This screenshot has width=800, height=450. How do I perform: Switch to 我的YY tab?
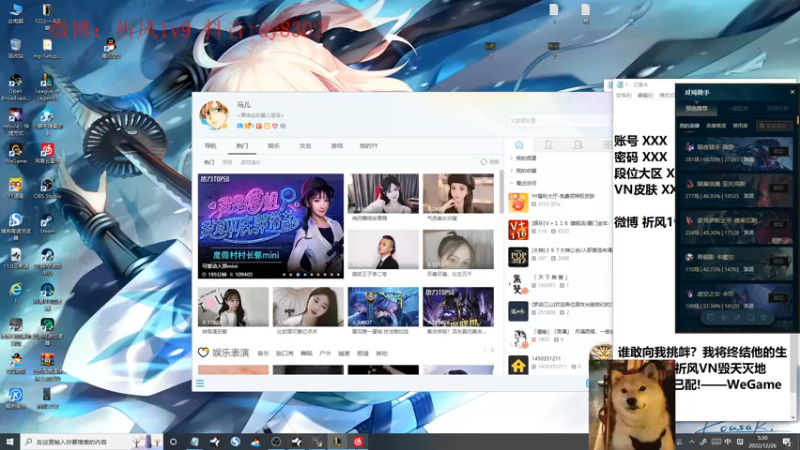tap(368, 145)
